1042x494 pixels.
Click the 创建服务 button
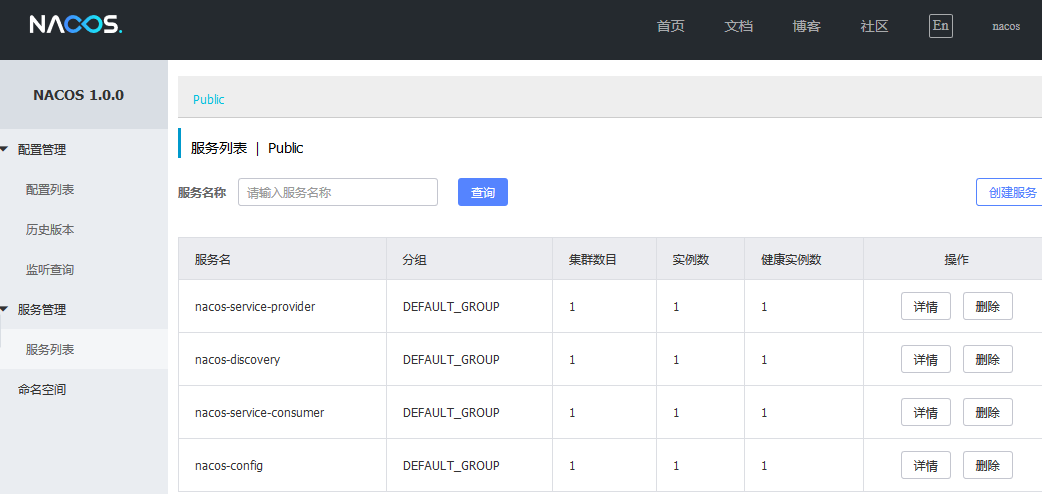click(1009, 192)
